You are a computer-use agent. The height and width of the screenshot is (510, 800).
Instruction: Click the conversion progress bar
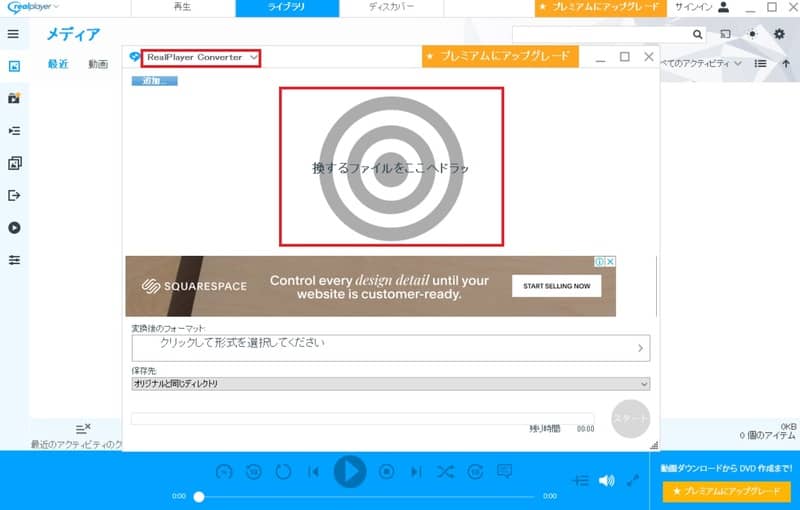tap(363, 419)
